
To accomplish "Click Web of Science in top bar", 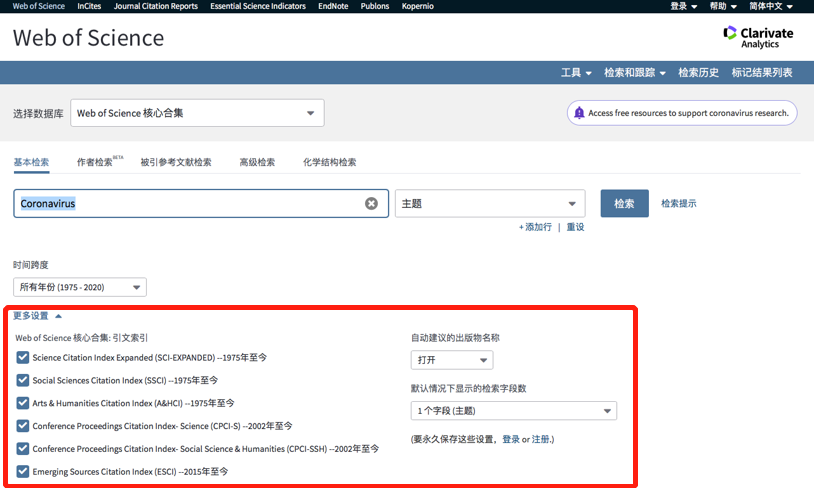I will [38, 6].
